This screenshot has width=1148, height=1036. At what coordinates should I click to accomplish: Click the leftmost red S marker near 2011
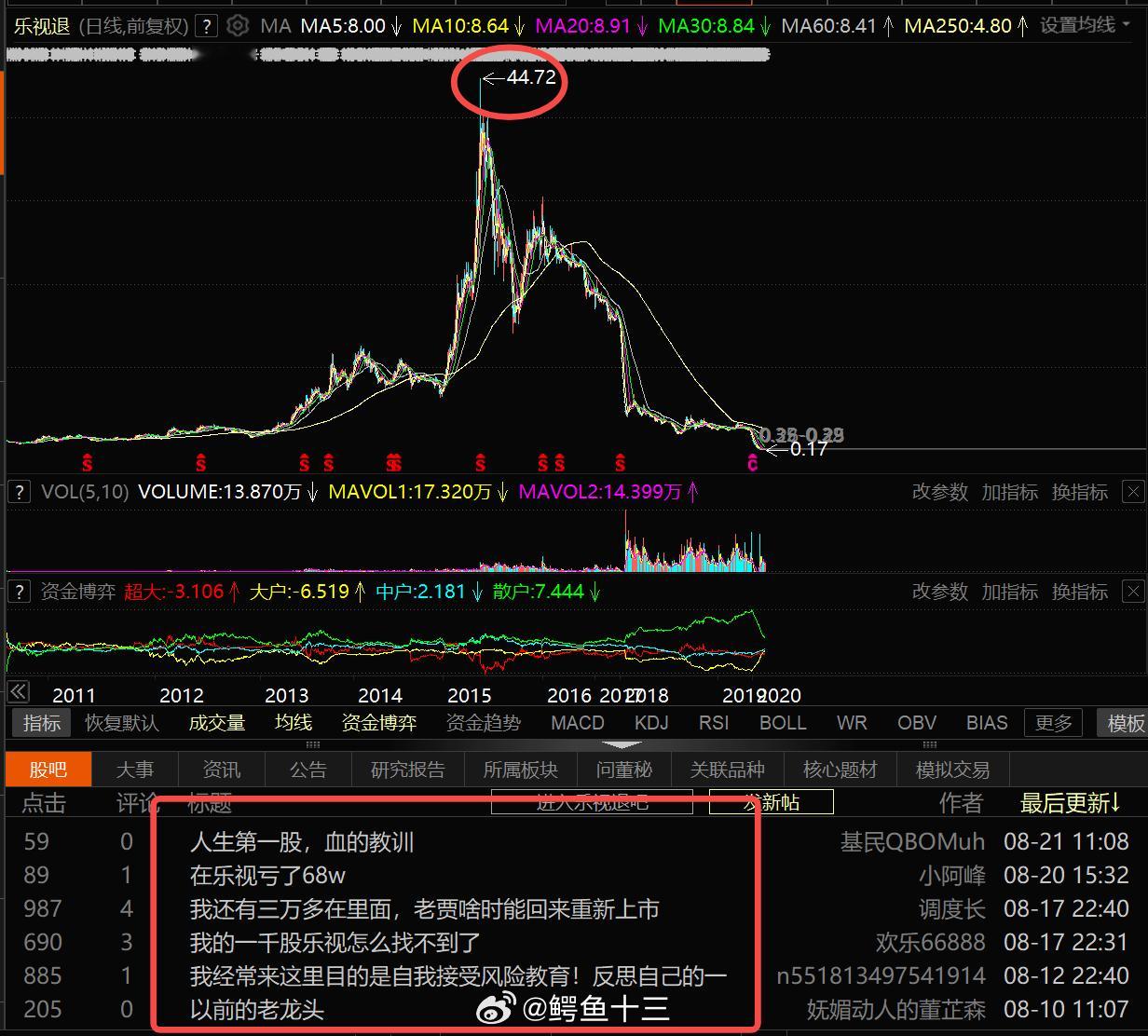tap(88, 462)
